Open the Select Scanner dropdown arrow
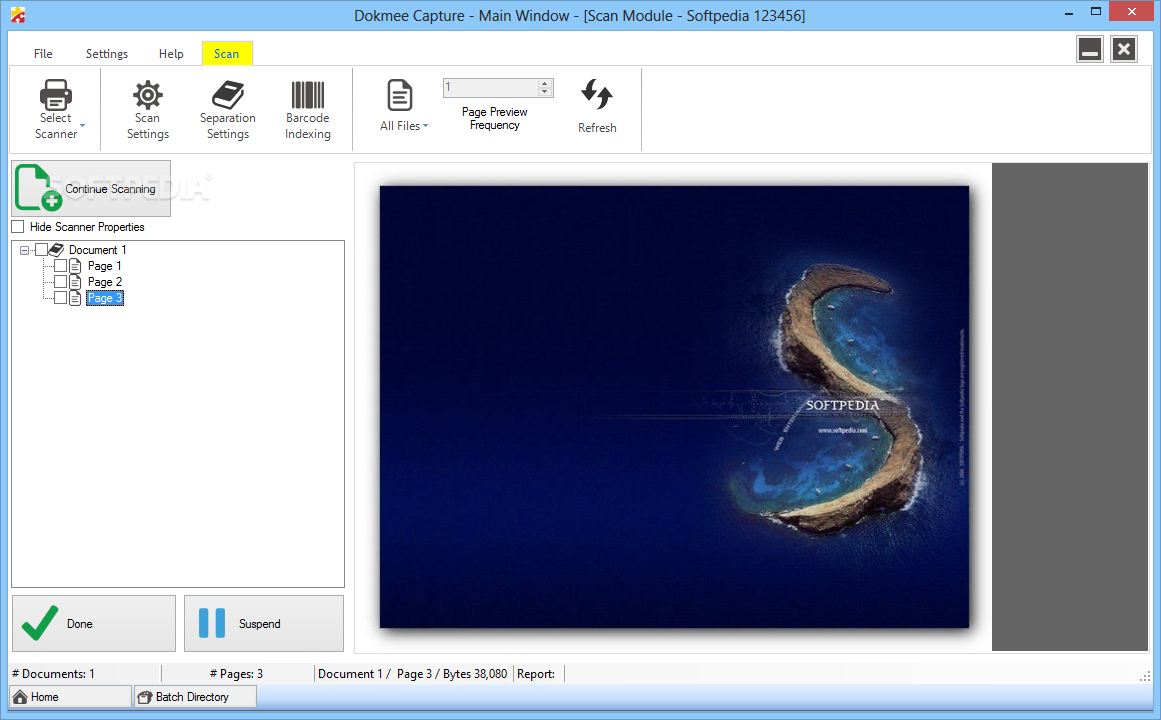 82,126
